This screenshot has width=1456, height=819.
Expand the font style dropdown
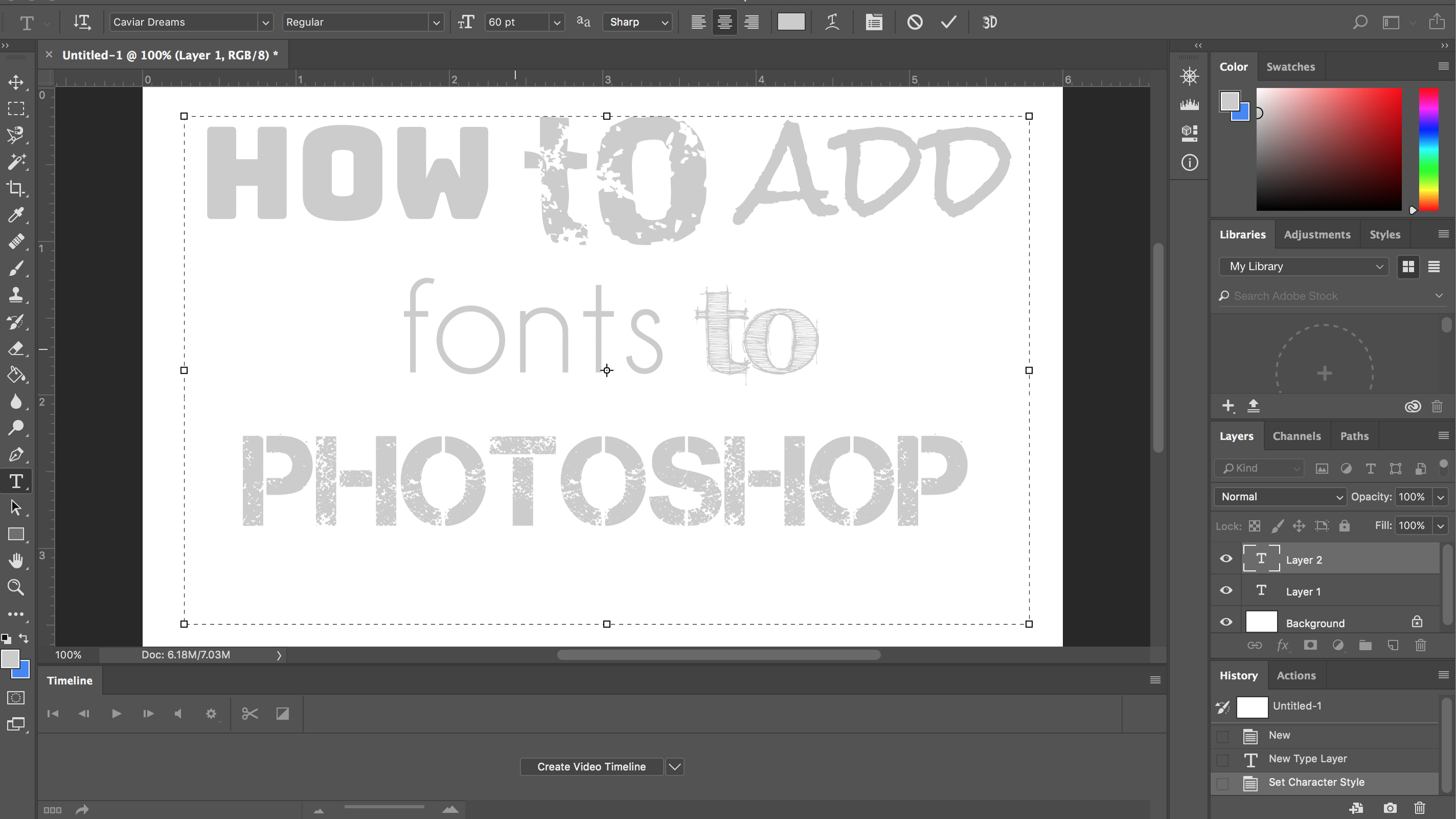(x=435, y=22)
